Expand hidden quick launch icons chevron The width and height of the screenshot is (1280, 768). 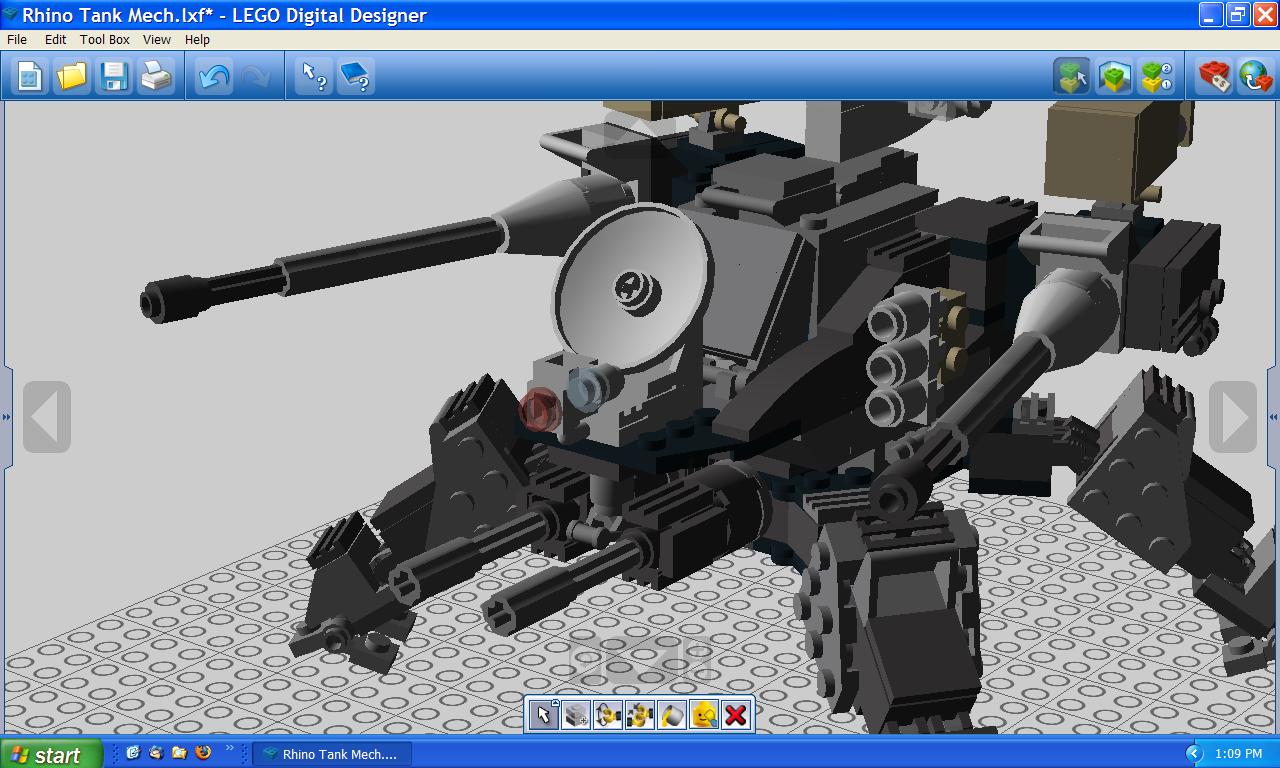coord(229,748)
